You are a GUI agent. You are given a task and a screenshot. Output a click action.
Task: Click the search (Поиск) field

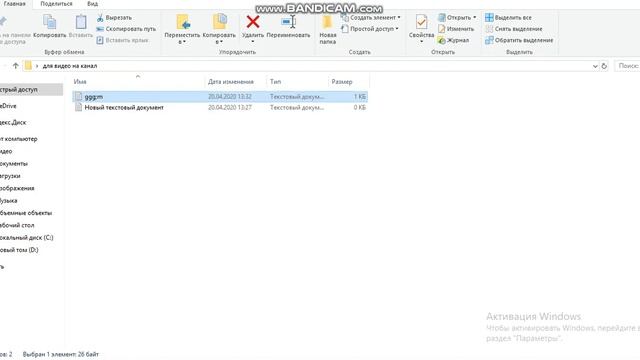coord(627,66)
